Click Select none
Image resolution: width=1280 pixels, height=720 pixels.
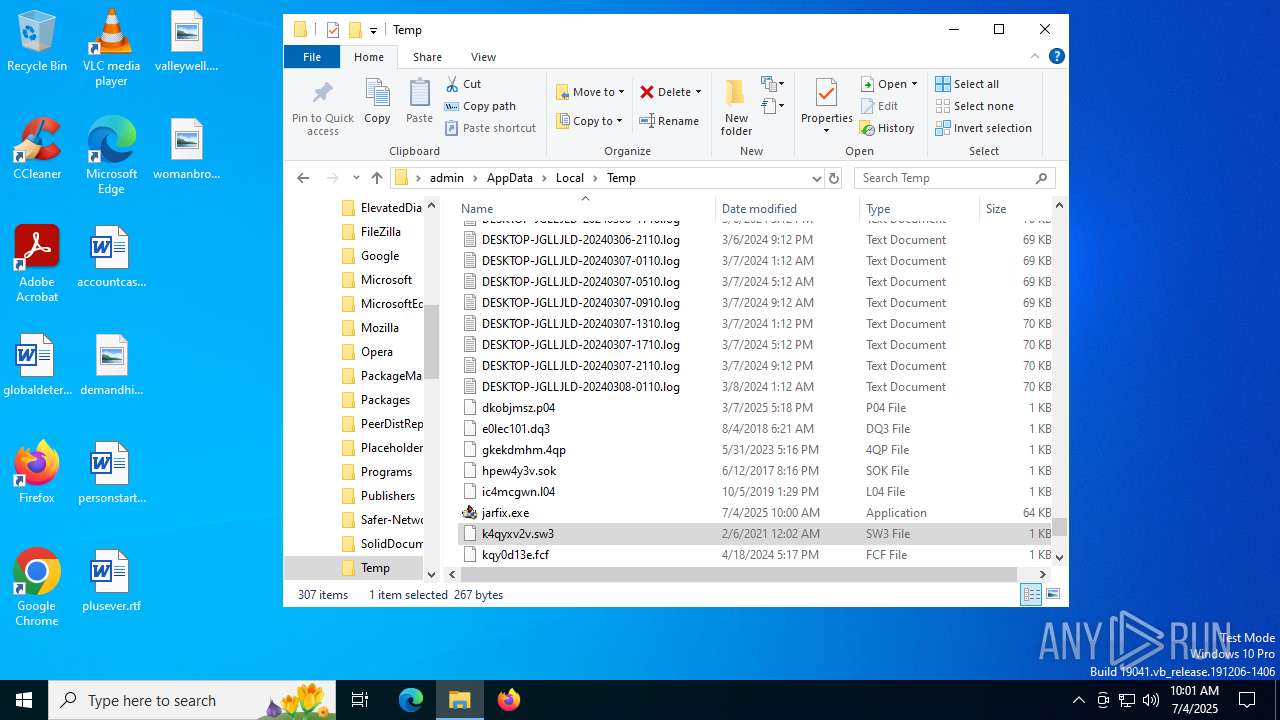(x=974, y=106)
